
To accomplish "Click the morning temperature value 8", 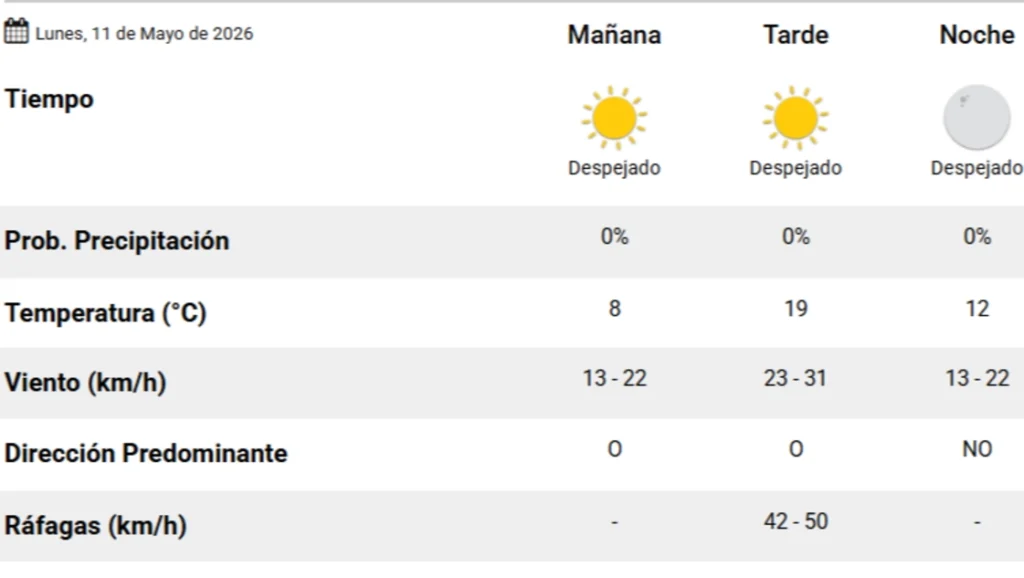I will pos(615,308).
